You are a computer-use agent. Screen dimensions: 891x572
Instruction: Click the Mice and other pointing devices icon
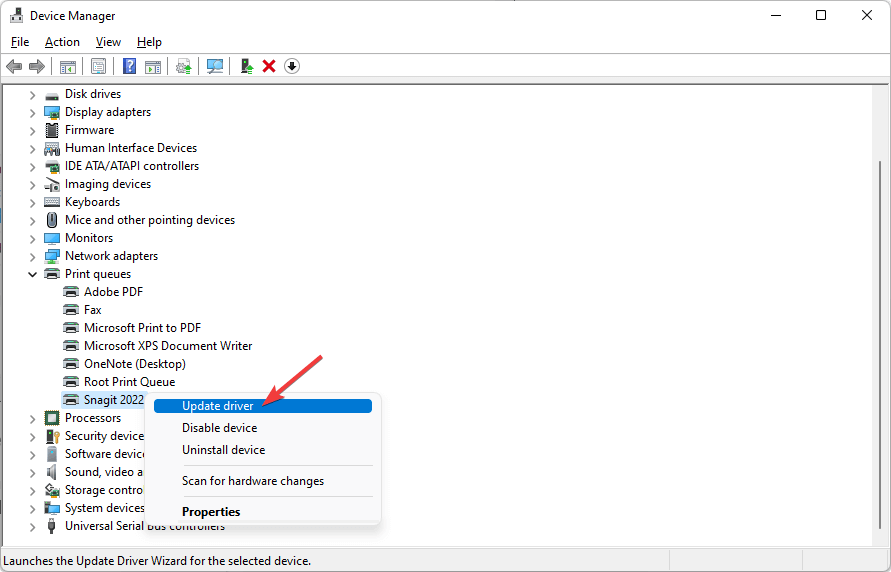[52, 220]
